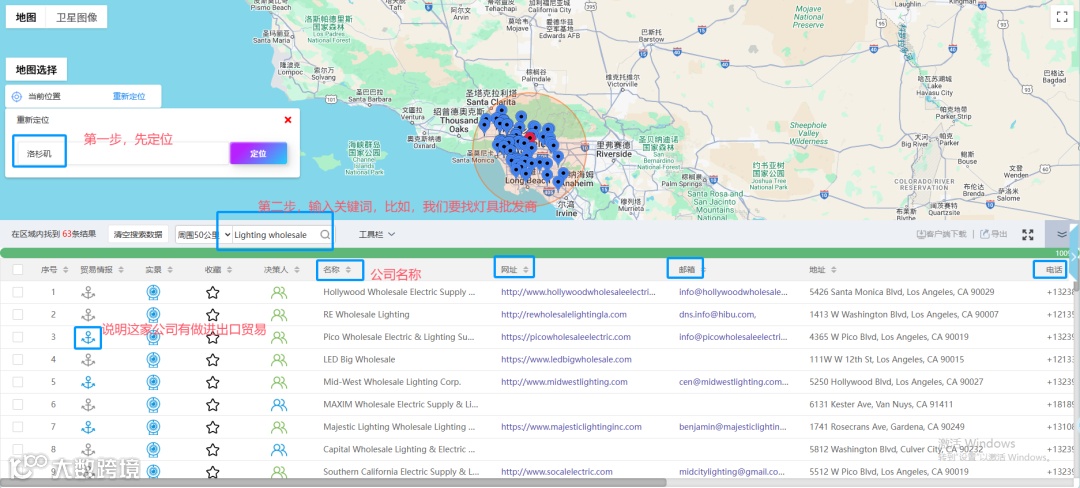Close the 重新定位 relocate panel
The width and height of the screenshot is (1080, 488).
tap(288, 120)
